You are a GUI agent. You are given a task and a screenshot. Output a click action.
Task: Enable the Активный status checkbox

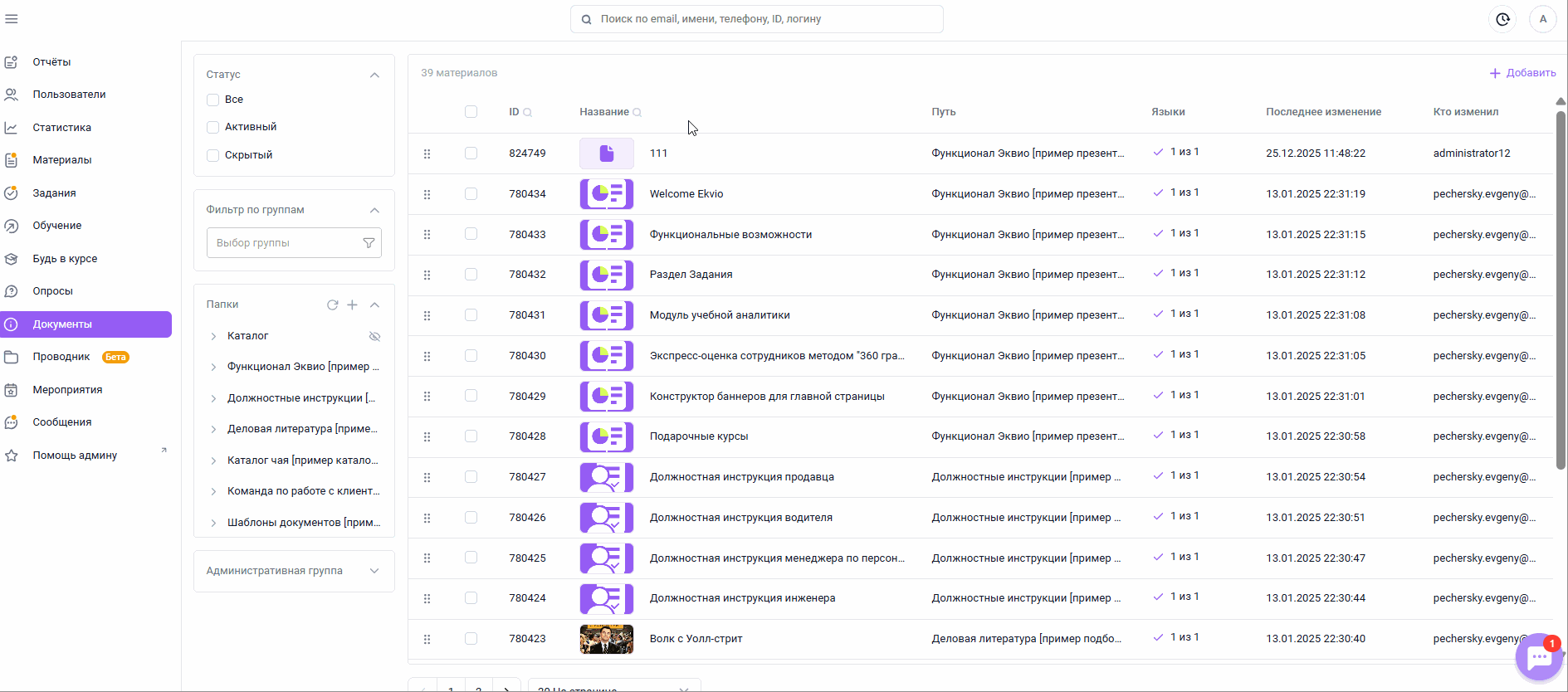point(213,127)
